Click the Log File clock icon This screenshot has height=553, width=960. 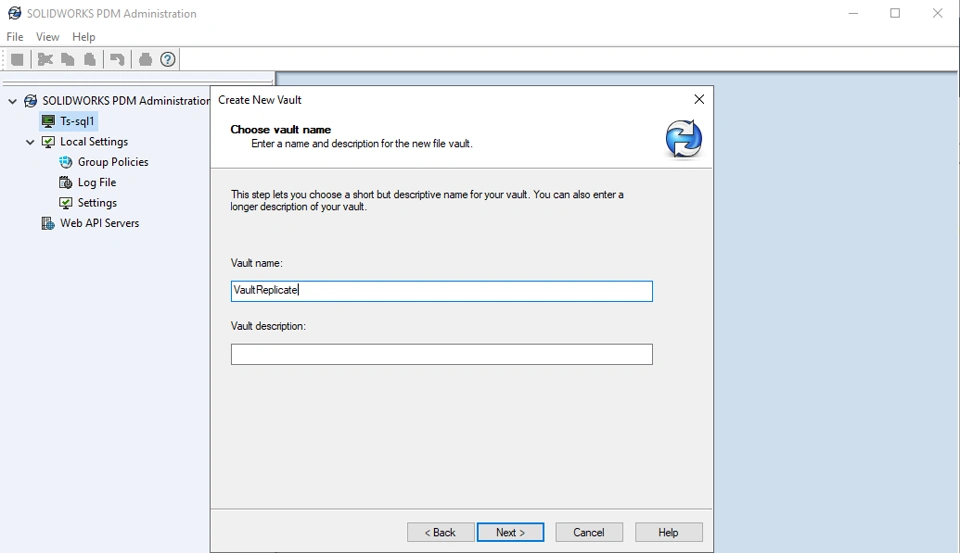point(66,182)
